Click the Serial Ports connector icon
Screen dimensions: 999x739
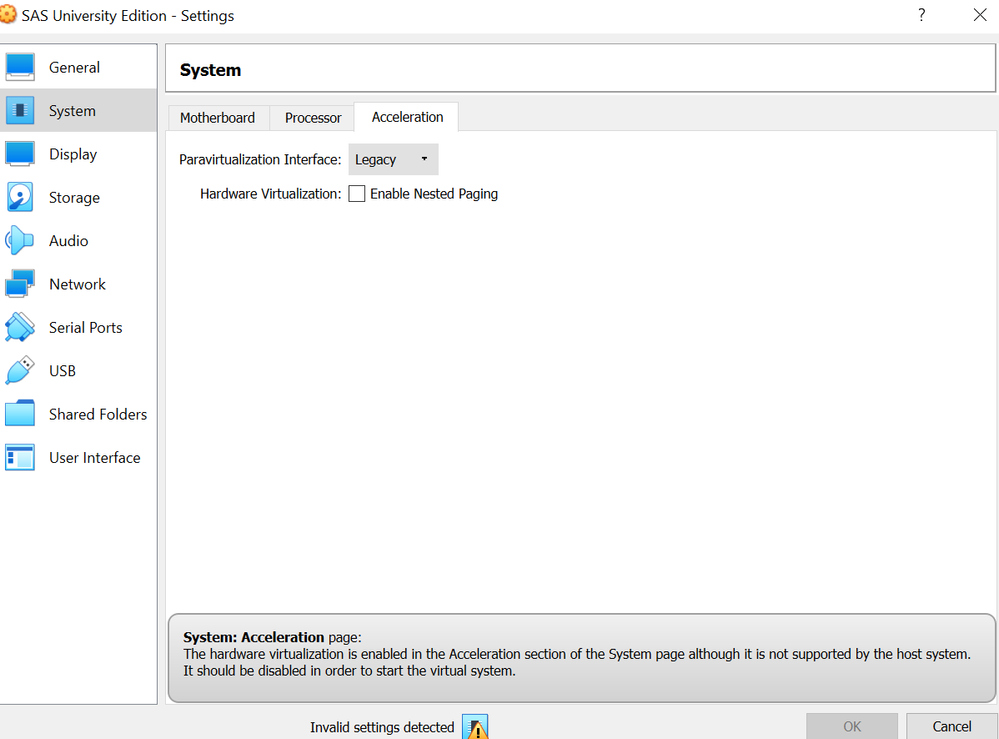[20, 327]
